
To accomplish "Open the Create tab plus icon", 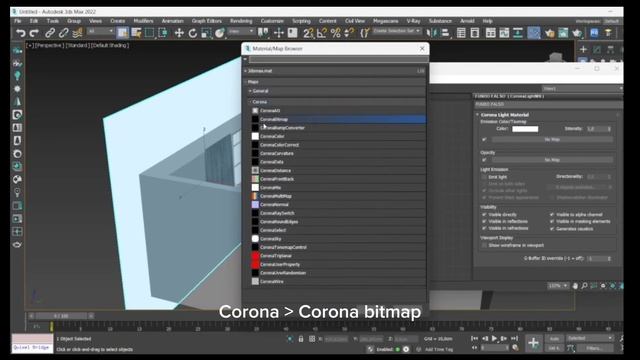I will [583, 50].
